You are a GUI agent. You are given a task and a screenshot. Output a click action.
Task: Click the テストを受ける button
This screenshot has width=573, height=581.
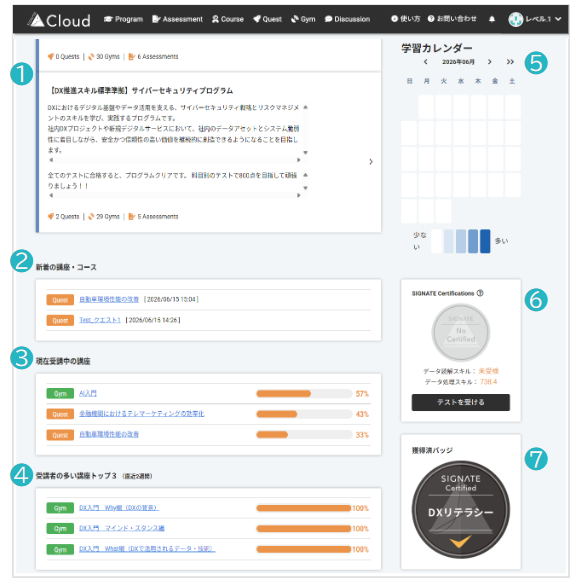click(461, 402)
